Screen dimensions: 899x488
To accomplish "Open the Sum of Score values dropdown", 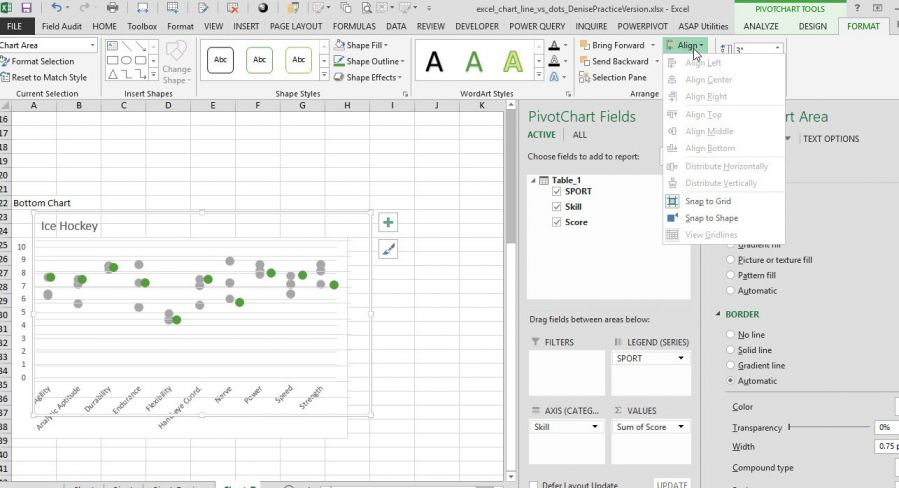I will click(x=681, y=427).
